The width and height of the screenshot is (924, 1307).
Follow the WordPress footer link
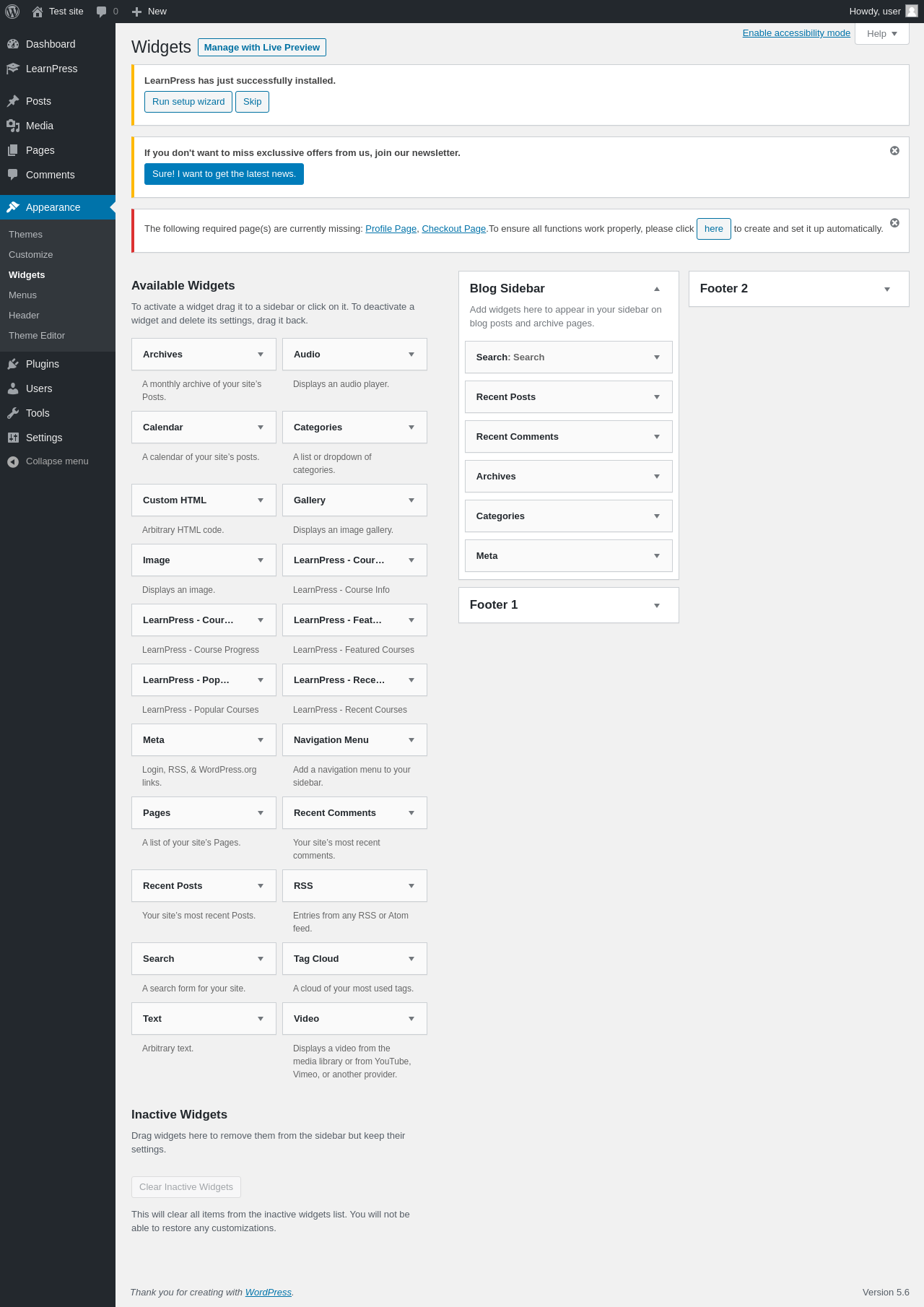(269, 1293)
